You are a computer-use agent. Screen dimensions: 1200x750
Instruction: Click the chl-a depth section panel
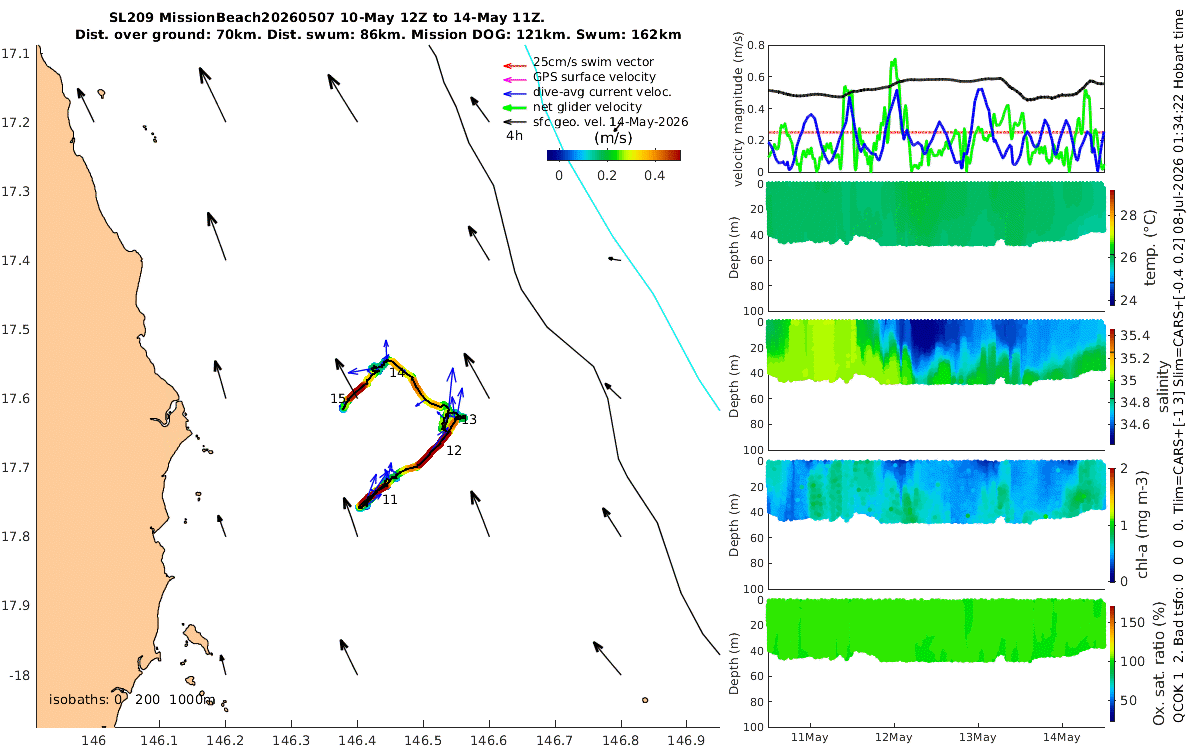pyautogui.click(x=936, y=523)
